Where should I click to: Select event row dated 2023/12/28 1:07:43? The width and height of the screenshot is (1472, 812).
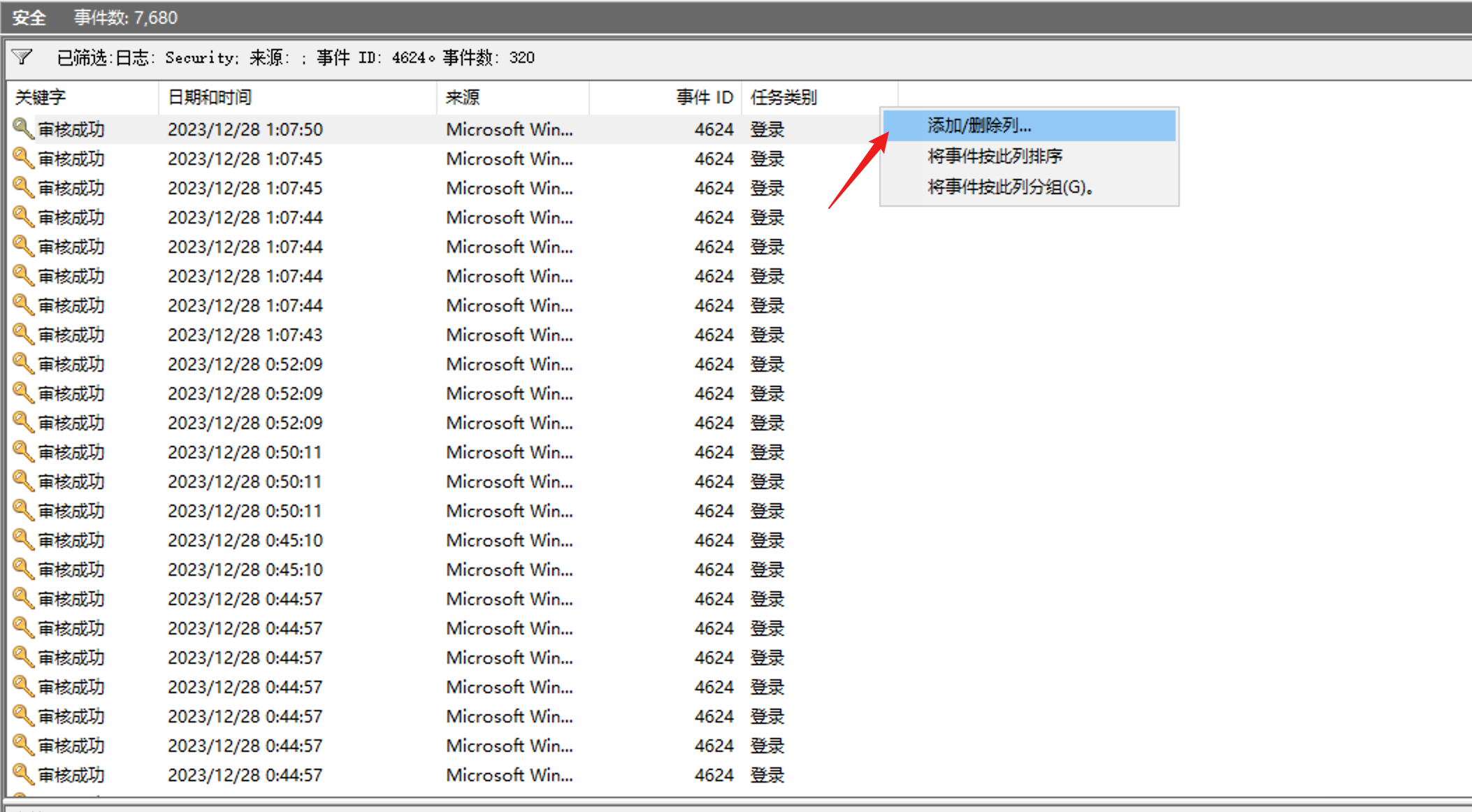245,335
